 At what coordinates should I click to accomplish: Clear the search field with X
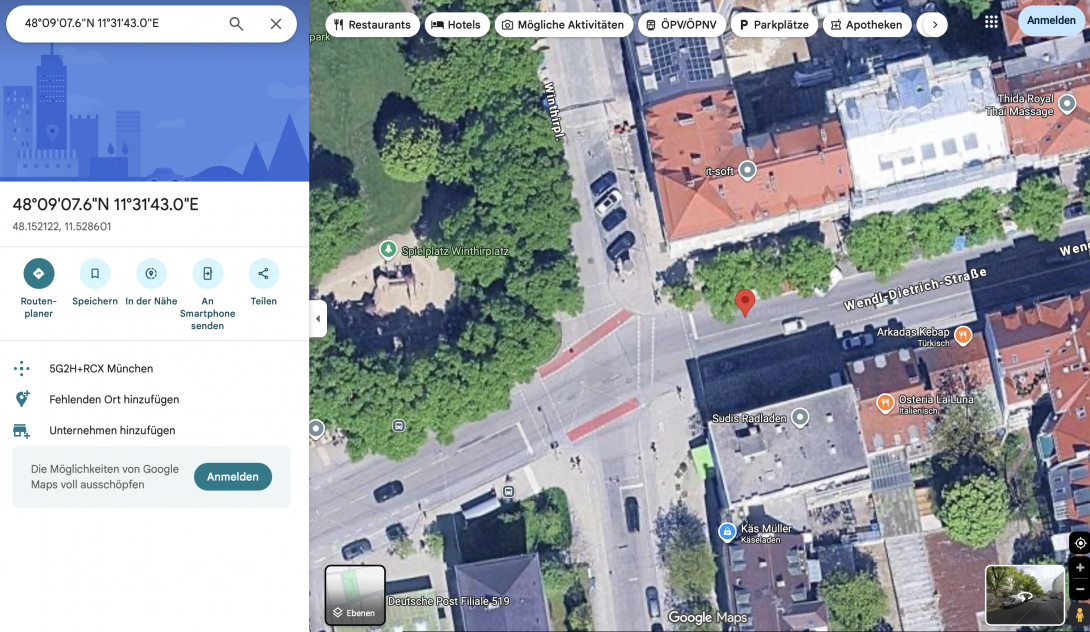tap(276, 24)
